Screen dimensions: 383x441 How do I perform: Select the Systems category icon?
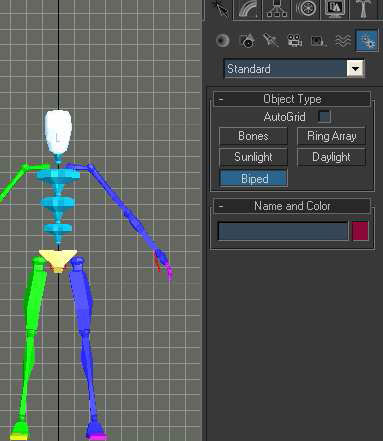point(367,40)
